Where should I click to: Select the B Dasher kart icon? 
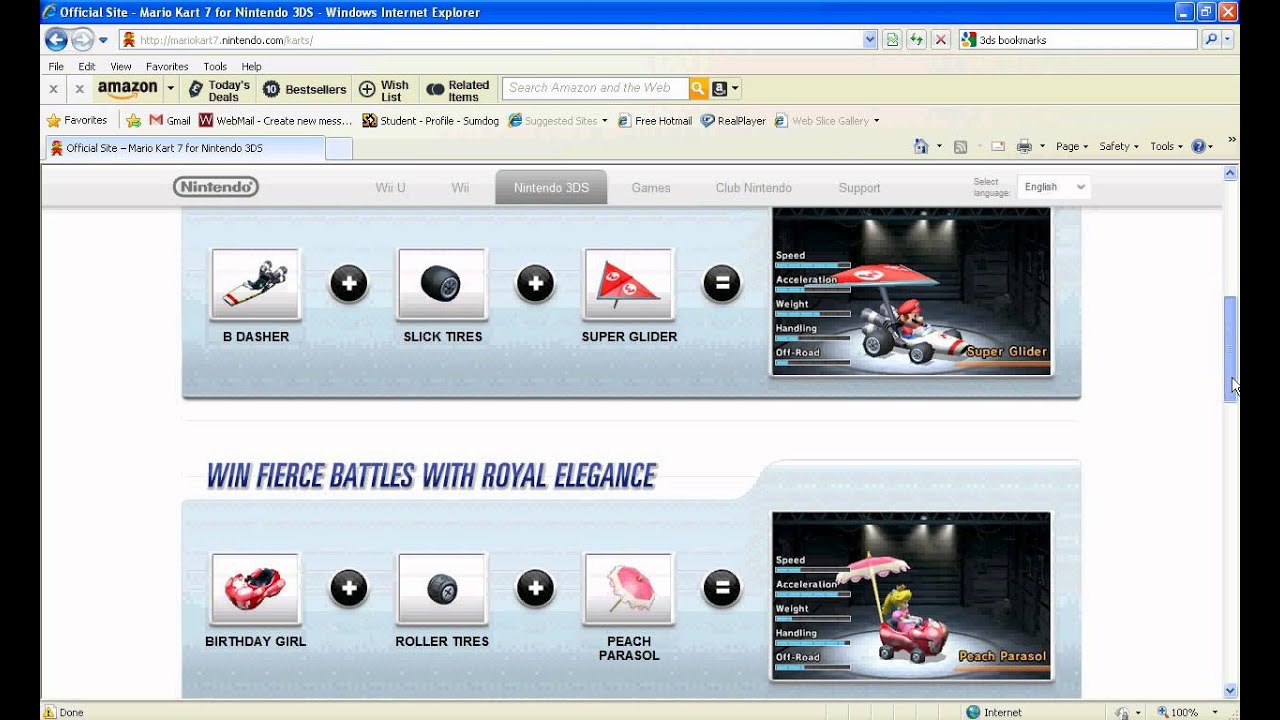click(x=256, y=284)
